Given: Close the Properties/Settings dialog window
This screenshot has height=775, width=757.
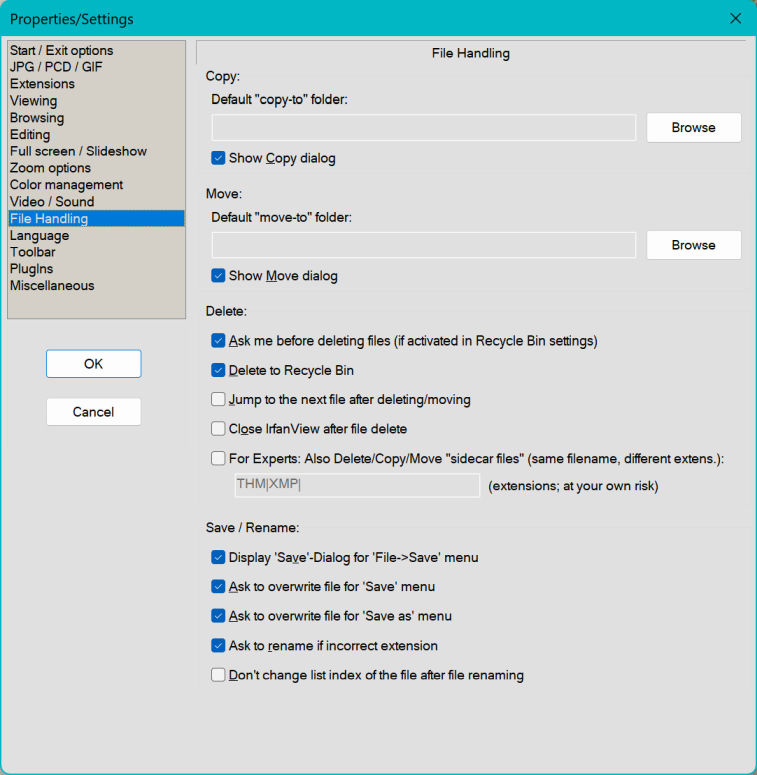Looking at the screenshot, I should (x=736, y=19).
